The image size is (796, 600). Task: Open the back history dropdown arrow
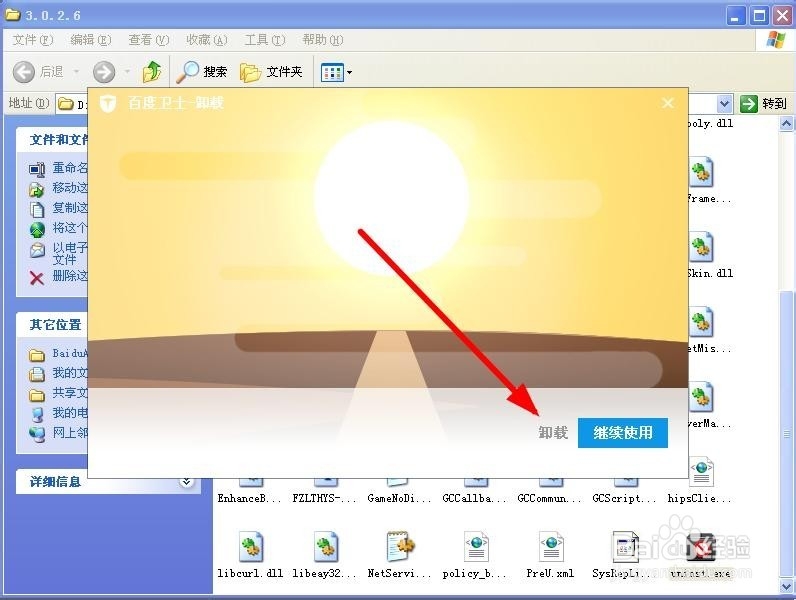click(77, 72)
